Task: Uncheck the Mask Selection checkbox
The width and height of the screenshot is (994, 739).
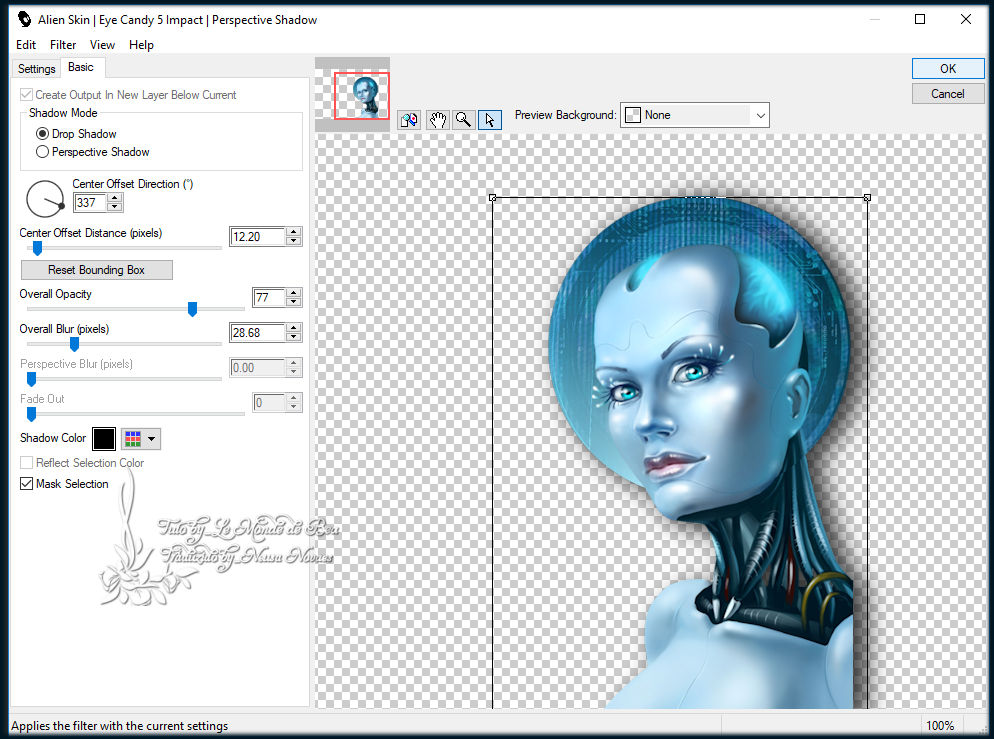Action: coord(27,484)
